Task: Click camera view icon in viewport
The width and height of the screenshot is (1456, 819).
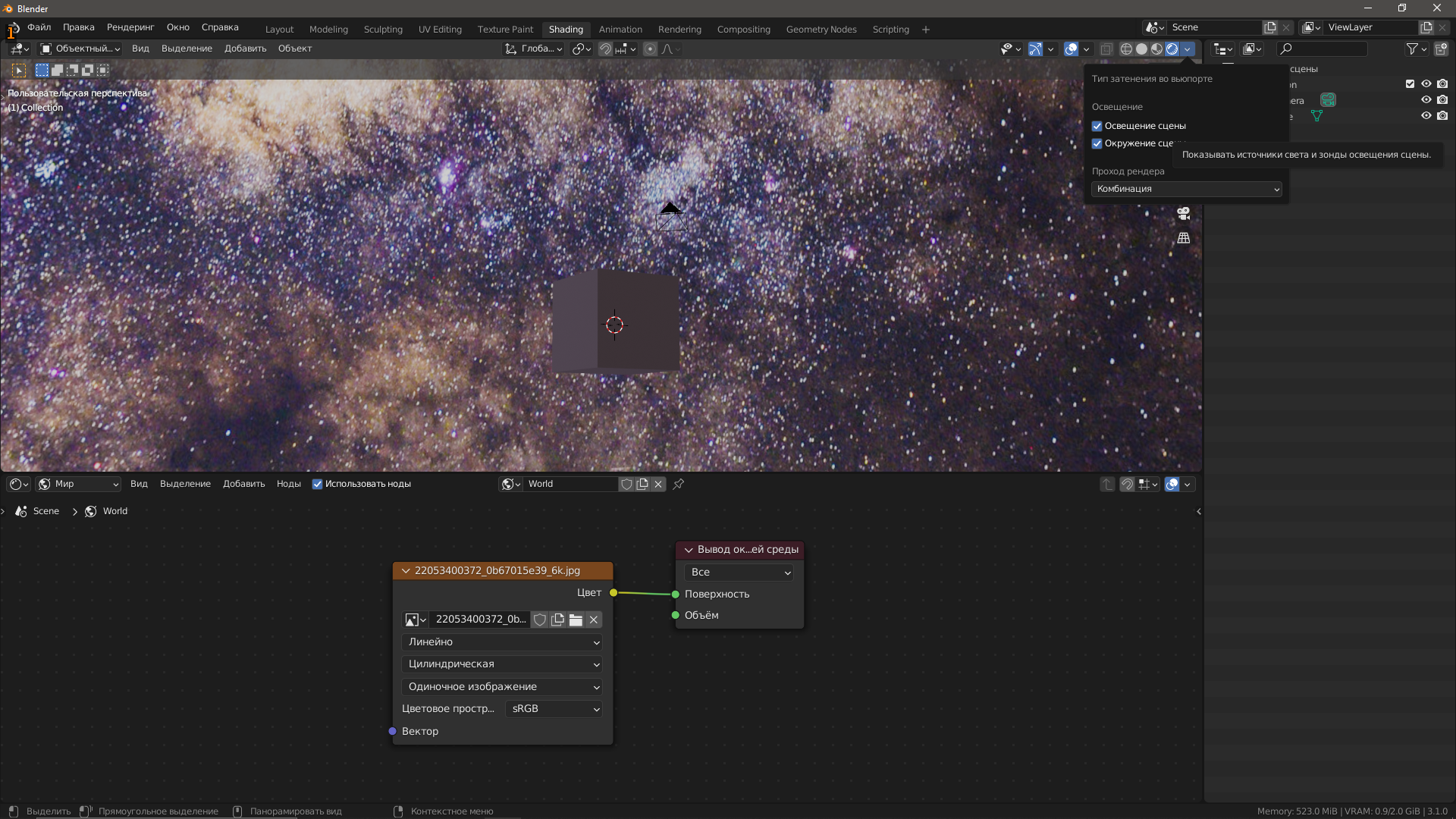Action: (1183, 214)
